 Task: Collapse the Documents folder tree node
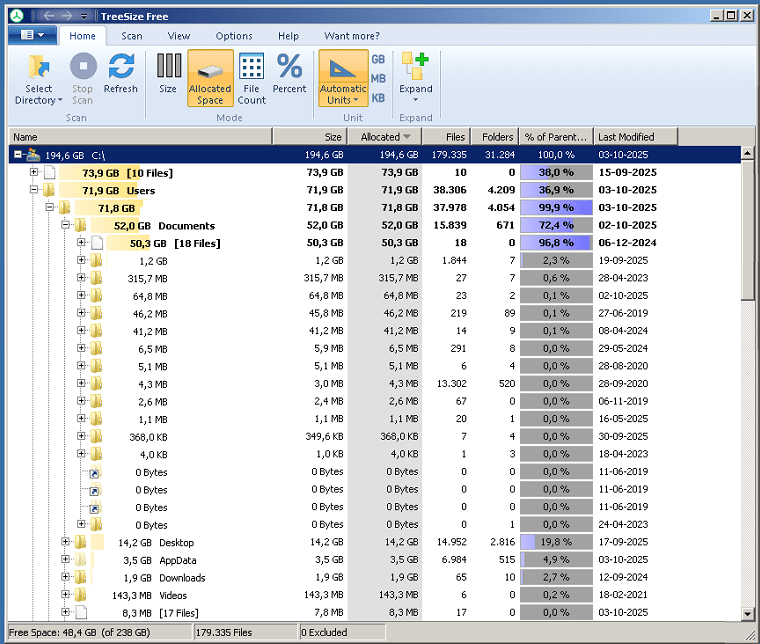pyautogui.click(x=64, y=226)
